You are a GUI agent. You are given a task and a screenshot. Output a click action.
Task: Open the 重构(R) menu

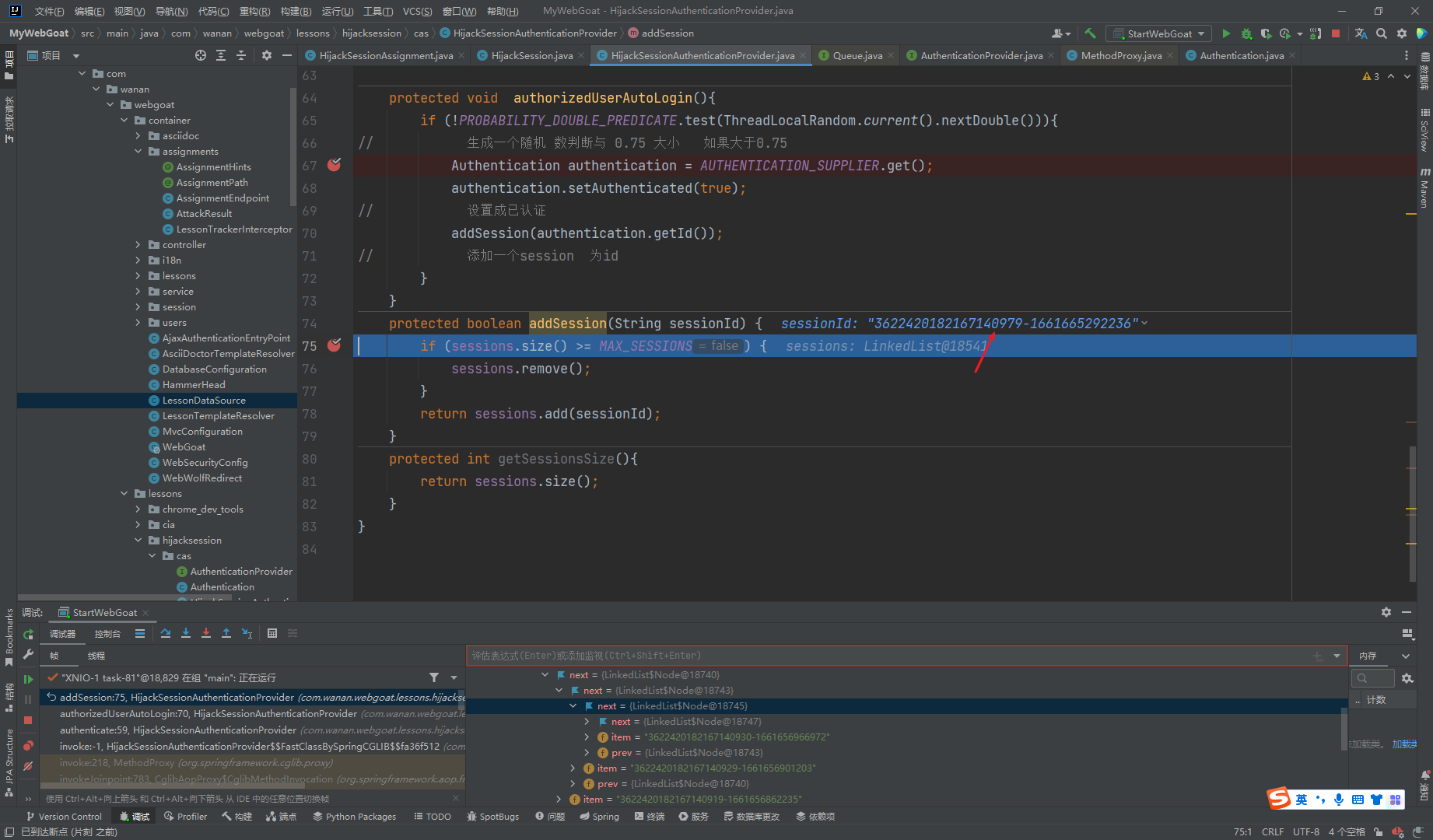tap(254, 11)
